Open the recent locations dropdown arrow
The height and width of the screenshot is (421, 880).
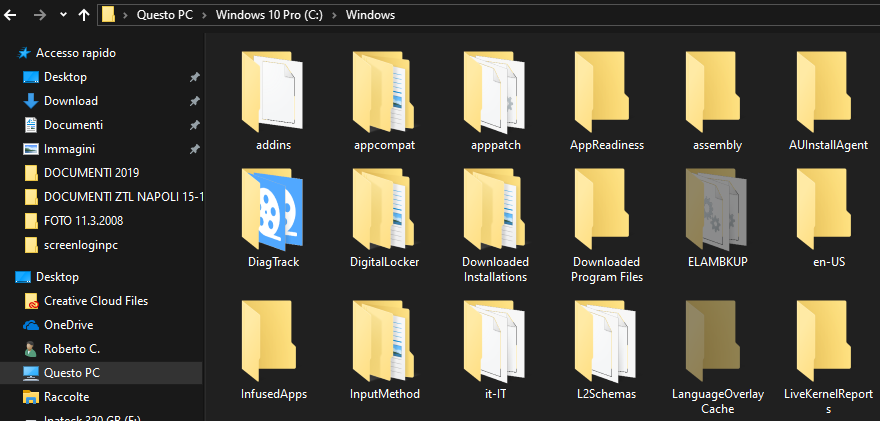(x=63, y=15)
